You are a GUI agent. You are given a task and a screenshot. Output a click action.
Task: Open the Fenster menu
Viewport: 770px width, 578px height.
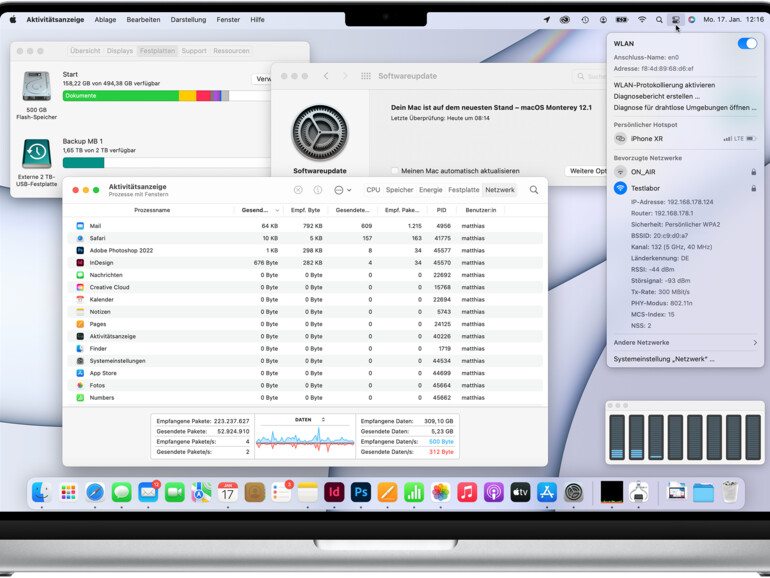point(228,20)
